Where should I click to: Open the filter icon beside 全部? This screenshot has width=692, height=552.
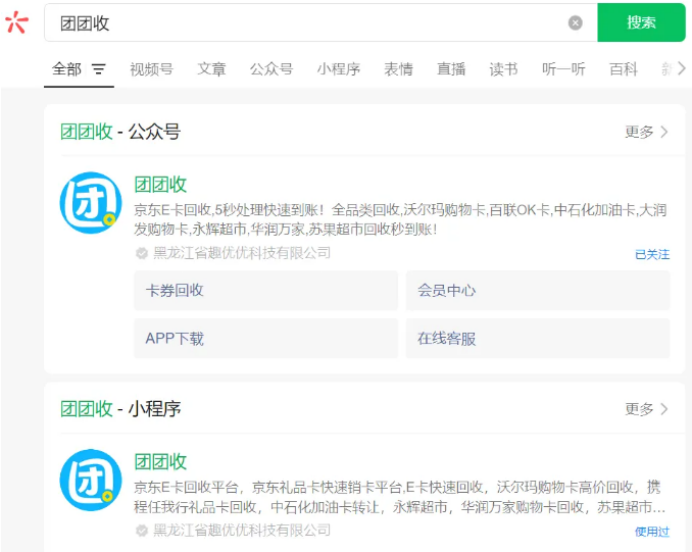coord(99,70)
